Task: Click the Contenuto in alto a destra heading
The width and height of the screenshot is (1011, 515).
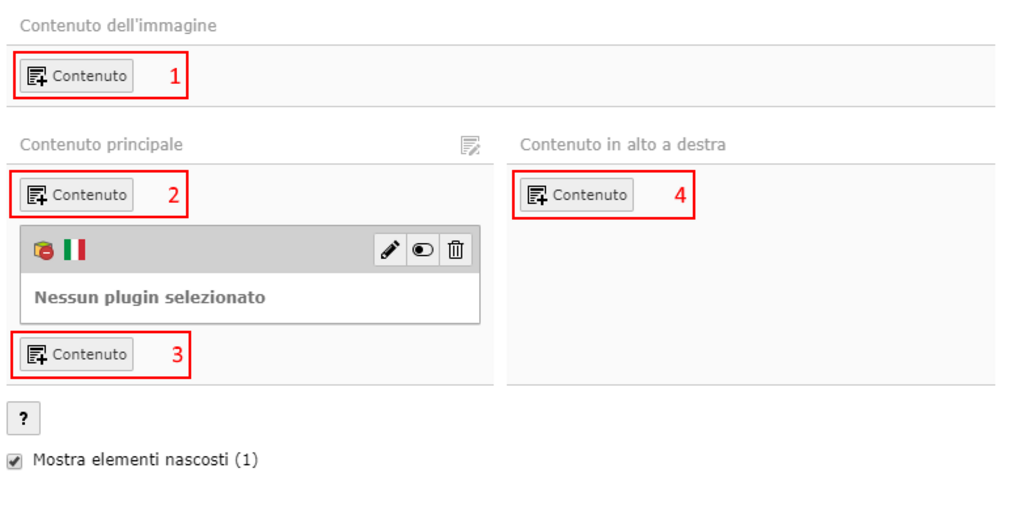Action: point(623,144)
